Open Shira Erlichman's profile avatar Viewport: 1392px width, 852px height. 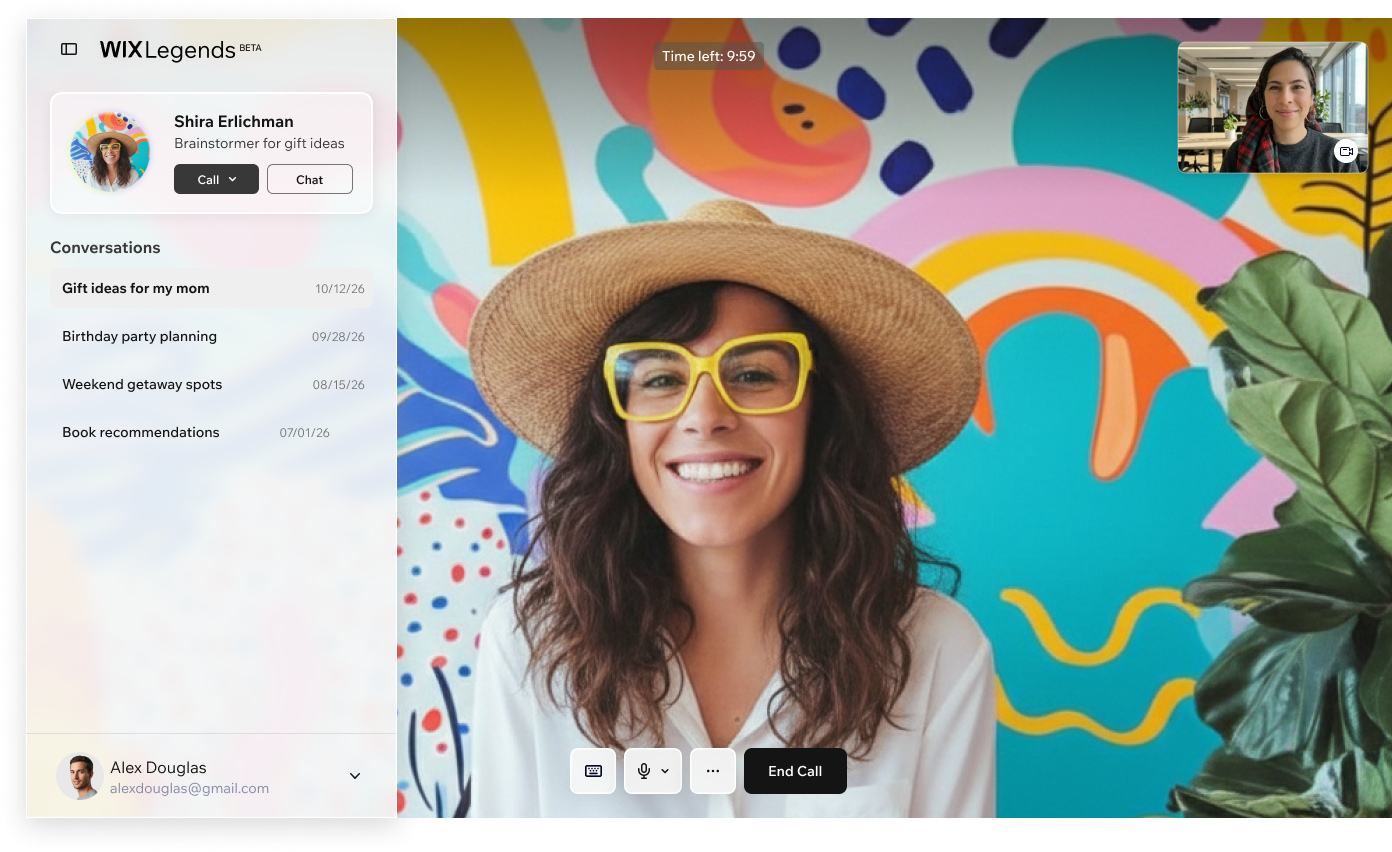110,151
